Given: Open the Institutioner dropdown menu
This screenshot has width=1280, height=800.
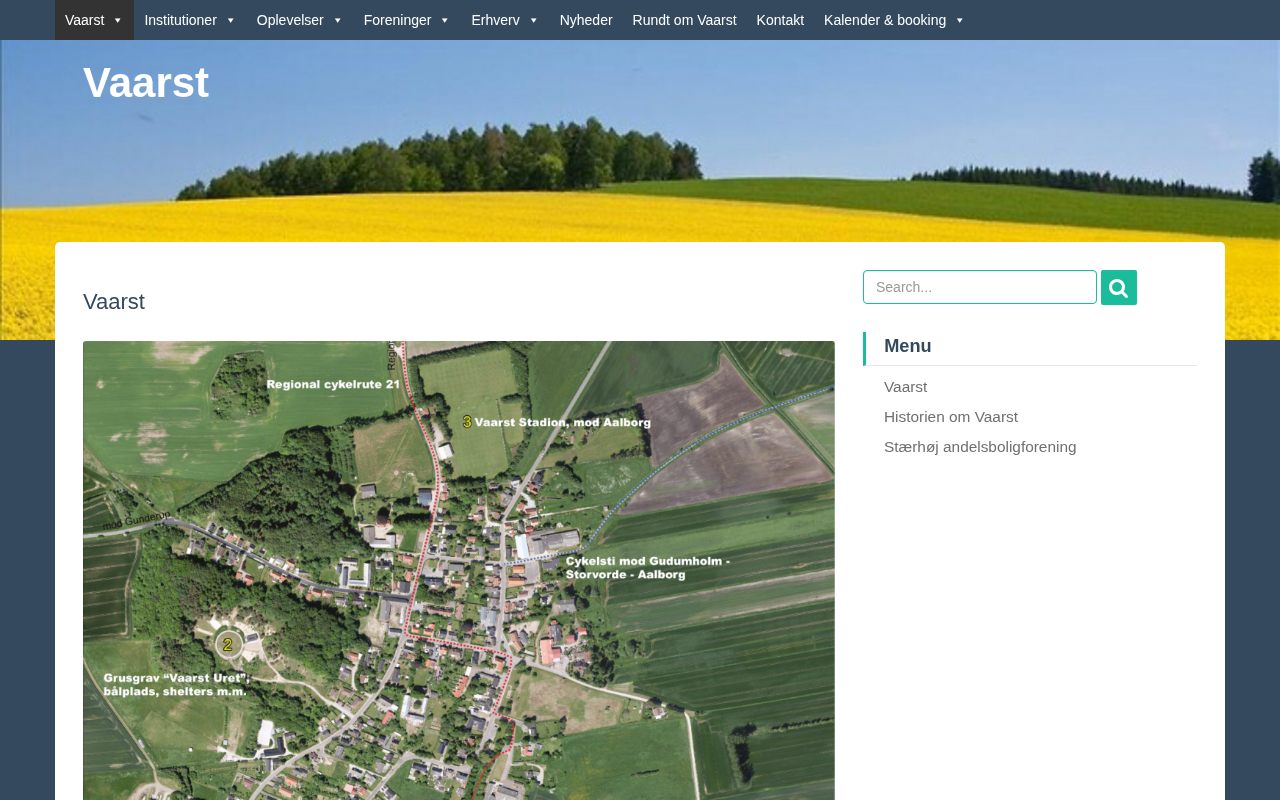Looking at the screenshot, I should click(x=190, y=20).
